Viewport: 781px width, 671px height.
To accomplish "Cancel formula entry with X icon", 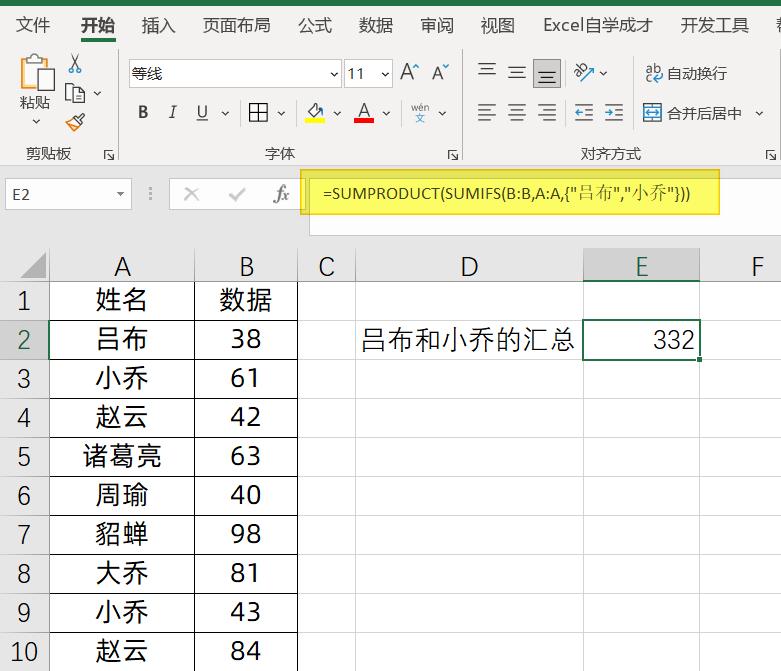I will (x=192, y=194).
